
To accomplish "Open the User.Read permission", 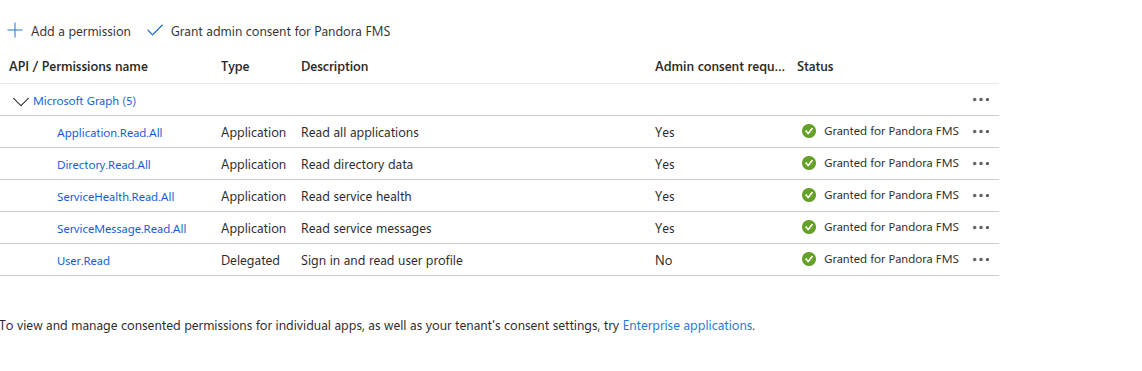I will pos(84,260).
